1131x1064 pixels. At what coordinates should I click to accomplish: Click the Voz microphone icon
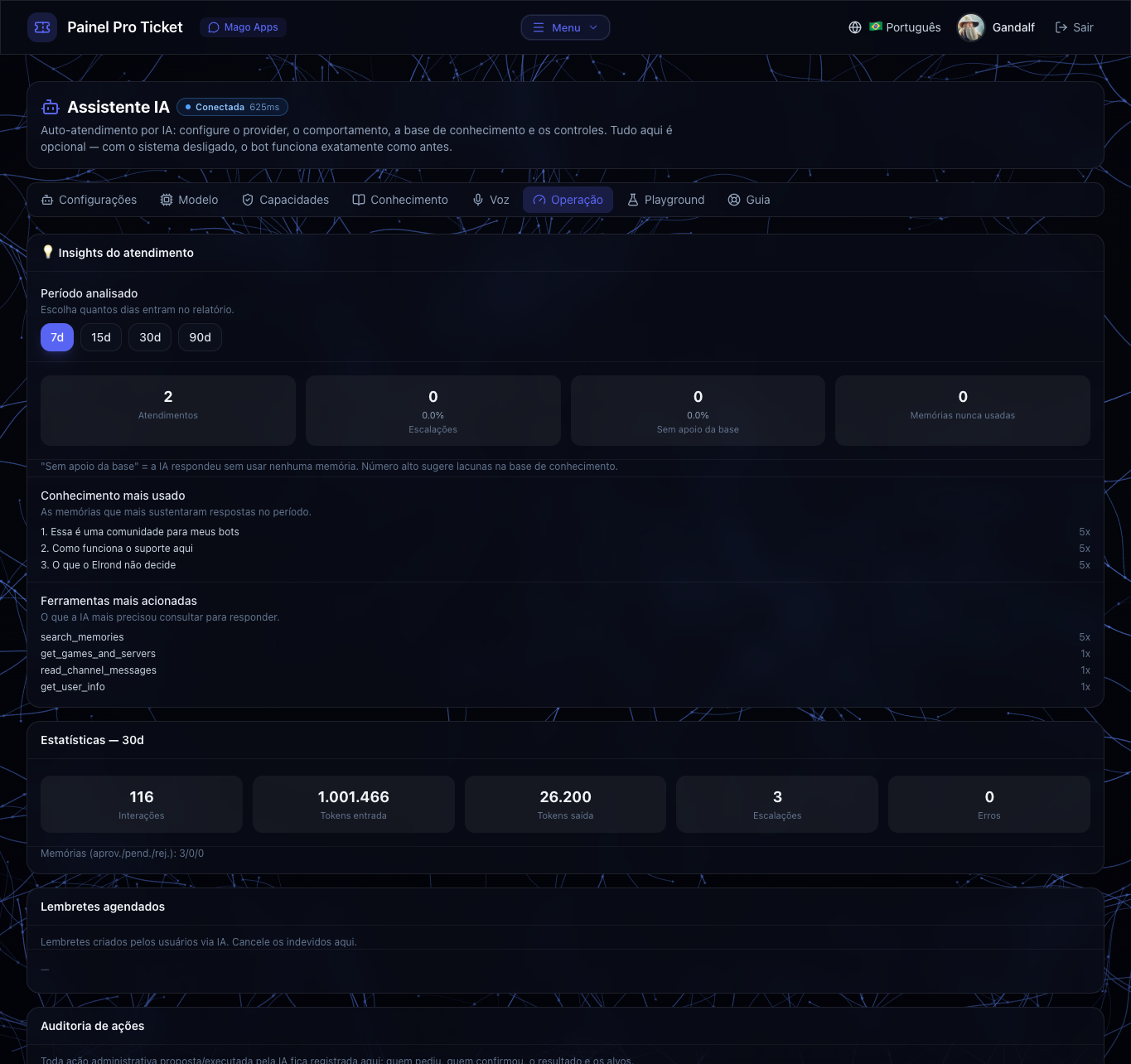tap(478, 200)
